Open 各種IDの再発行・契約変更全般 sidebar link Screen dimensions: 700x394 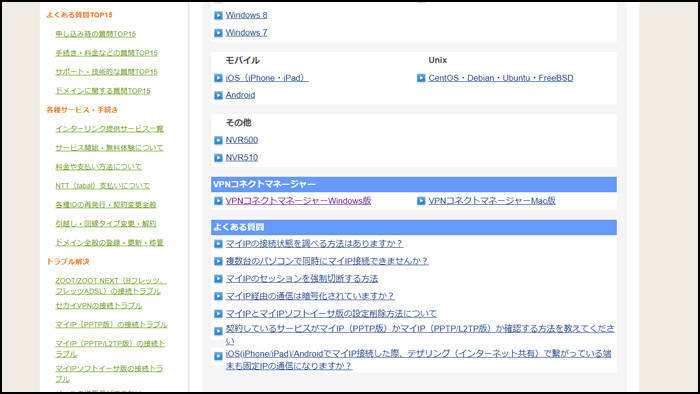coord(106,205)
